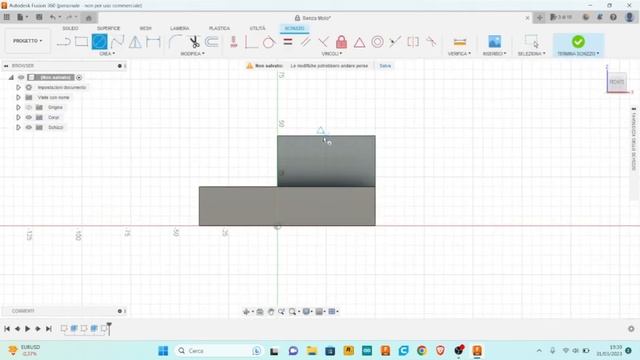Open the SELEZIONA dropdown menu
The width and height of the screenshot is (640, 360).
531,53
